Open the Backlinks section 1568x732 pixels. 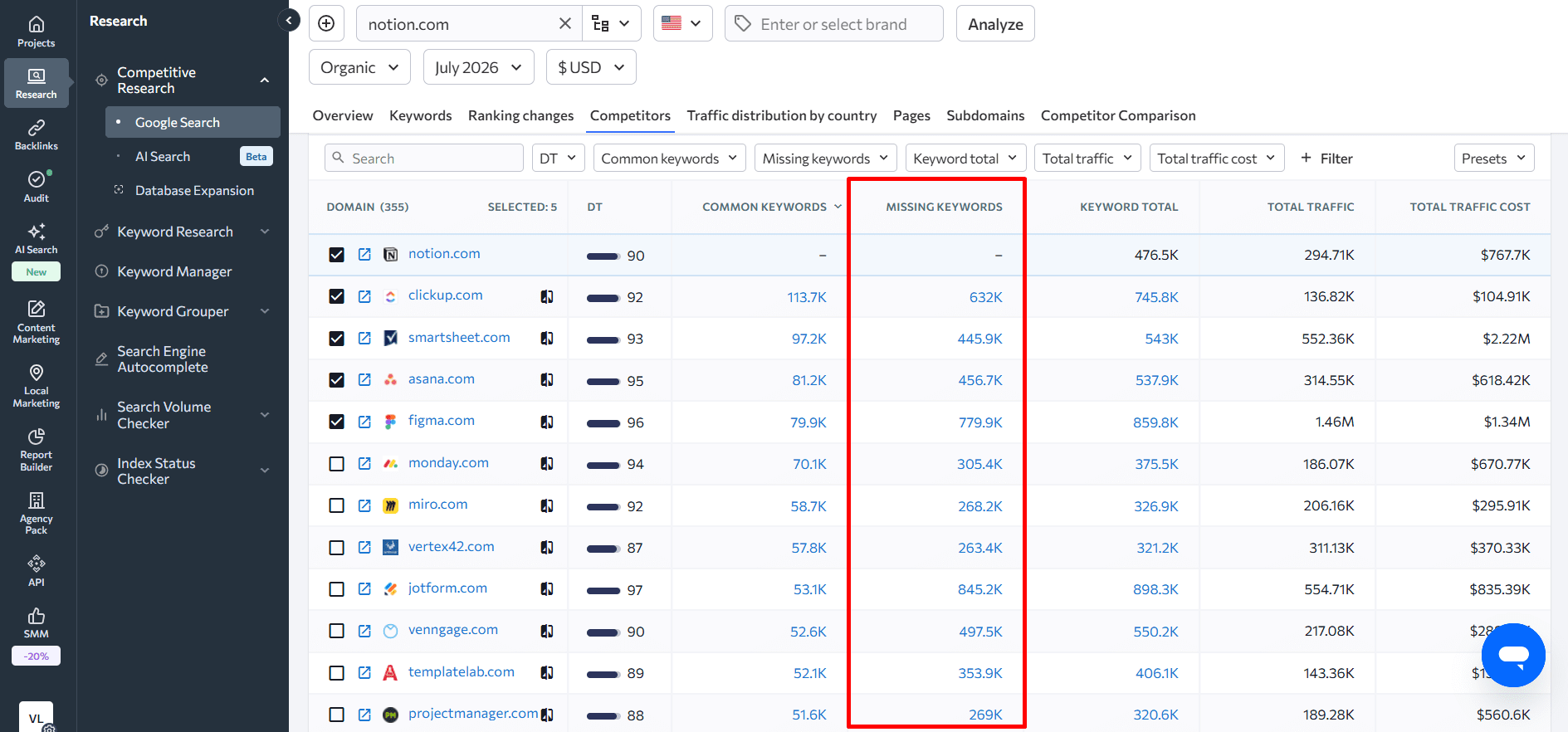pos(36,135)
